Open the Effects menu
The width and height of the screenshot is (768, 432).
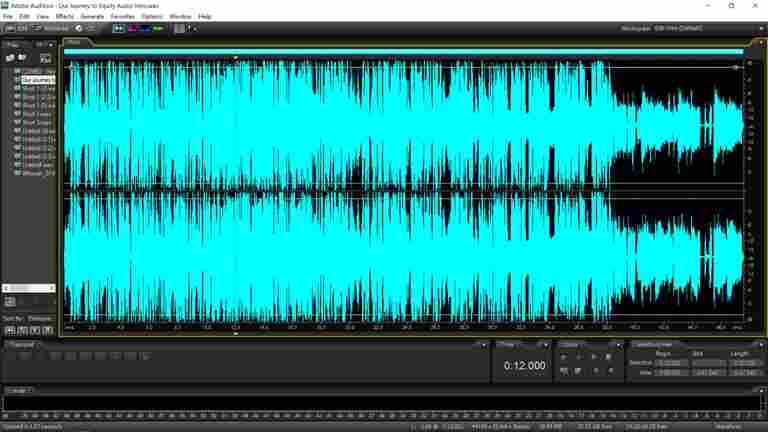[x=64, y=17]
